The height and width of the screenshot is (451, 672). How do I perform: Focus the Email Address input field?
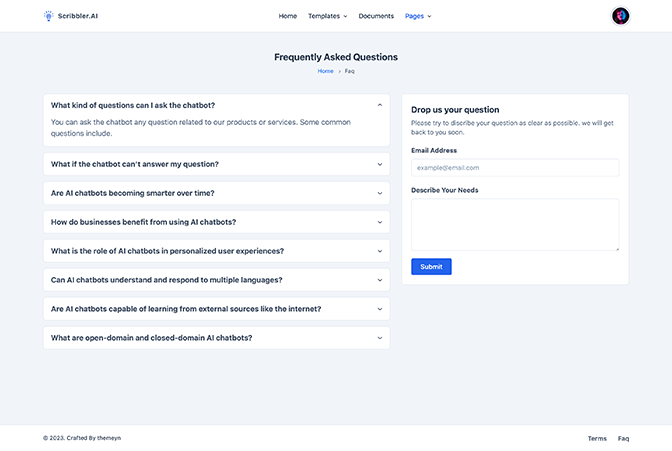[x=515, y=168]
